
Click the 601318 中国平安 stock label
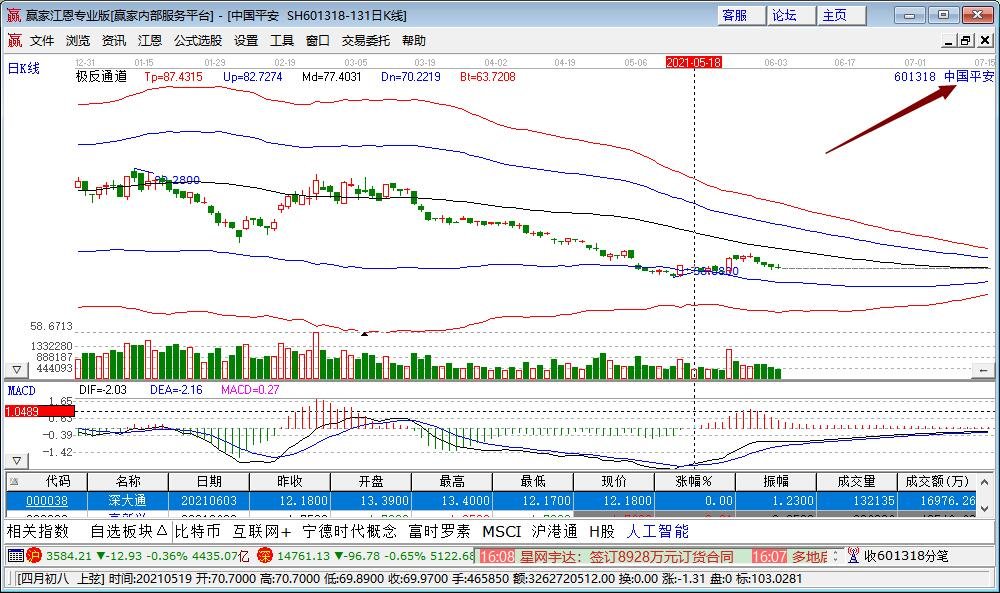pos(944,77)
